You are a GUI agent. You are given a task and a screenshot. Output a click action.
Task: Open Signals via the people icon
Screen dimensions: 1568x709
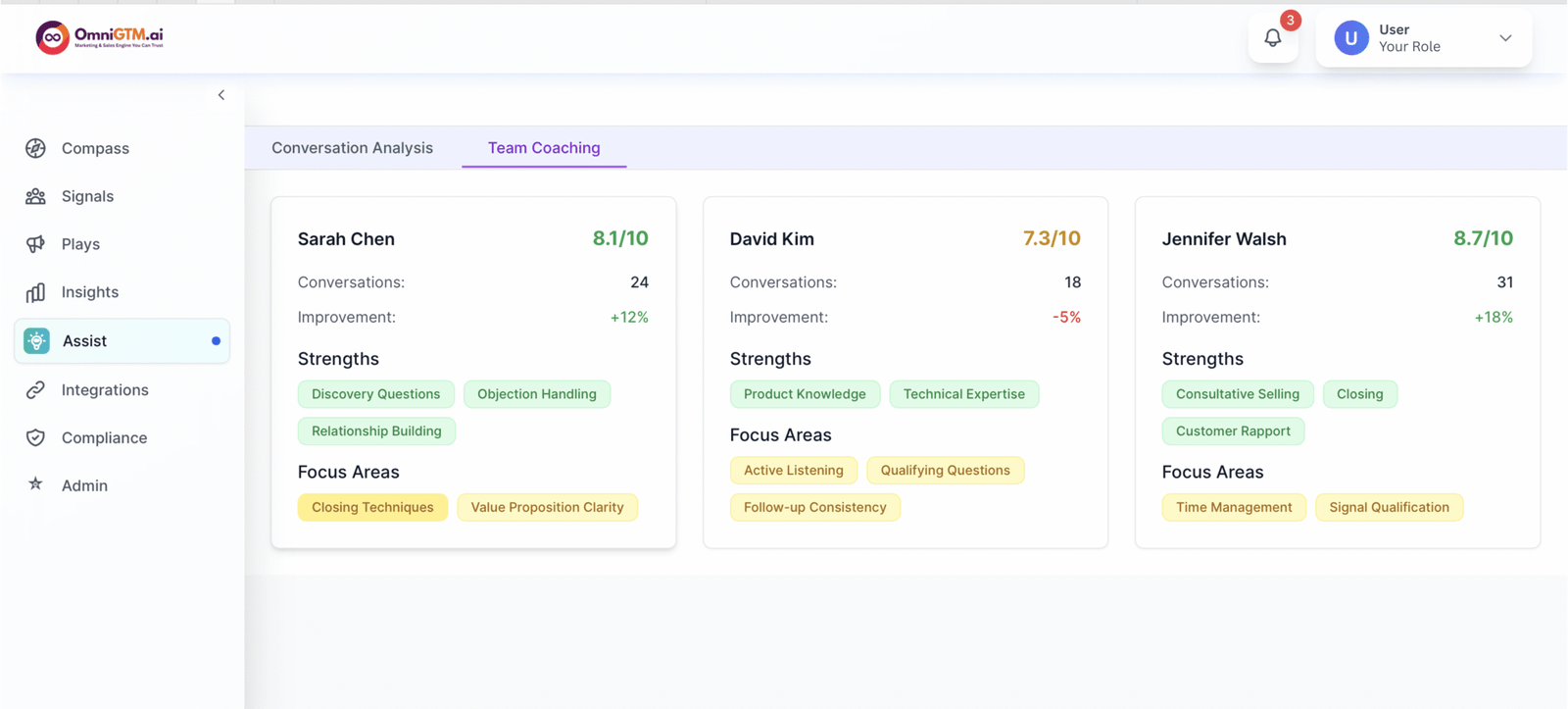tap(36, 196)
